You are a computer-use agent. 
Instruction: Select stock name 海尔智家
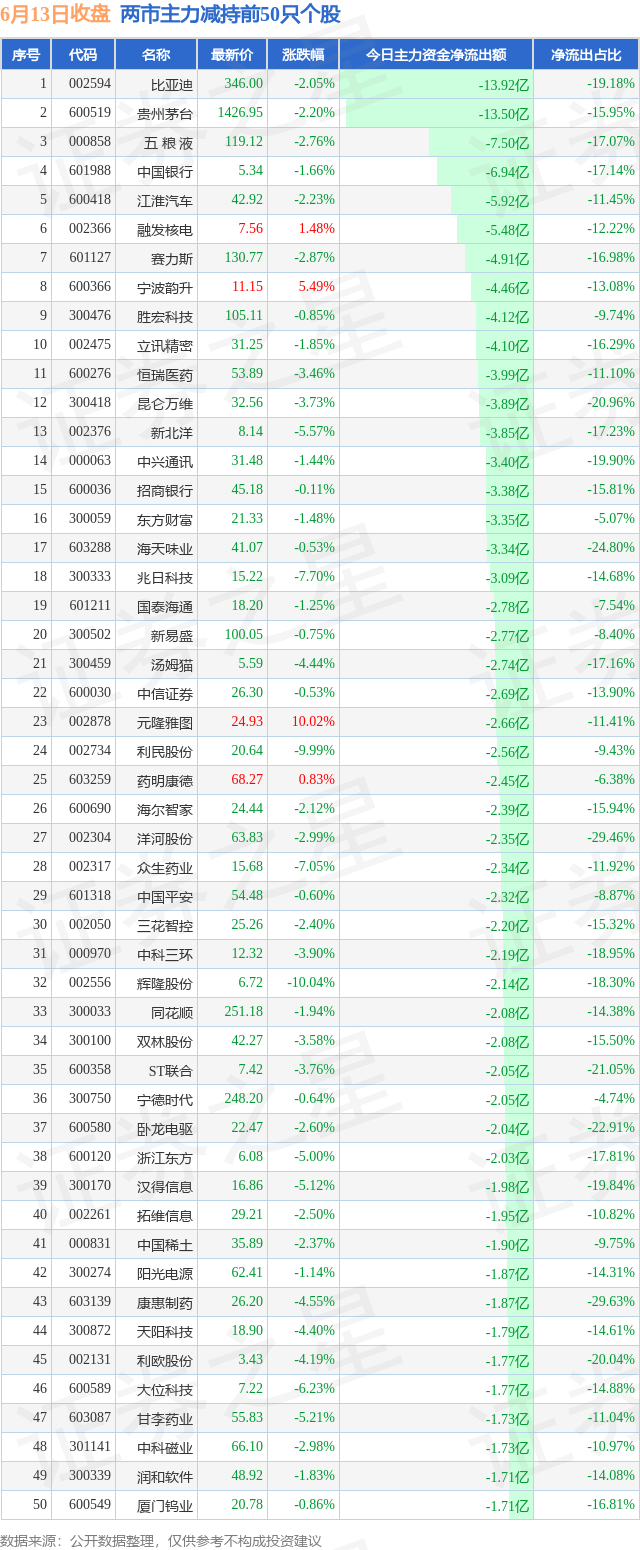point(165,809)
